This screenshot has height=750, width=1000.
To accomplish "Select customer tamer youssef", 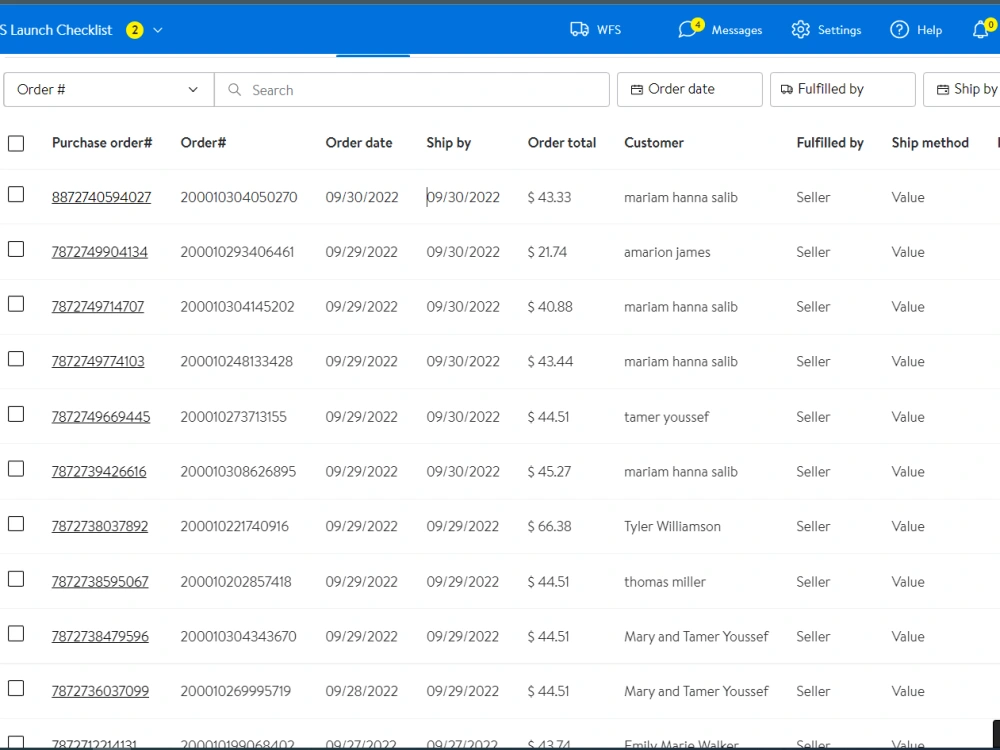I will coord(666,417).
